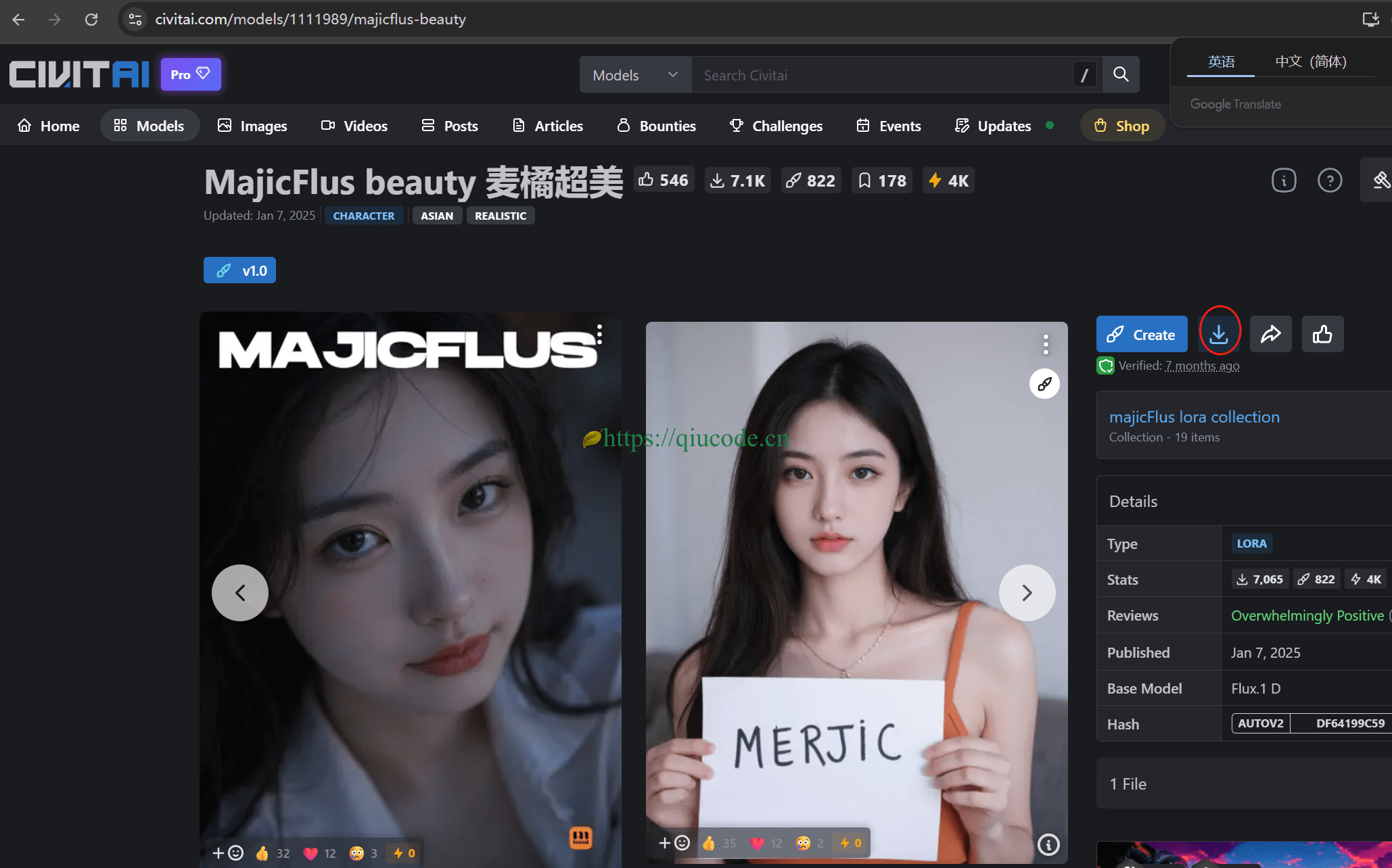Select the 英语 translate tab
The height and width of the screenshot is (868, 1392).
point(1221,62)
